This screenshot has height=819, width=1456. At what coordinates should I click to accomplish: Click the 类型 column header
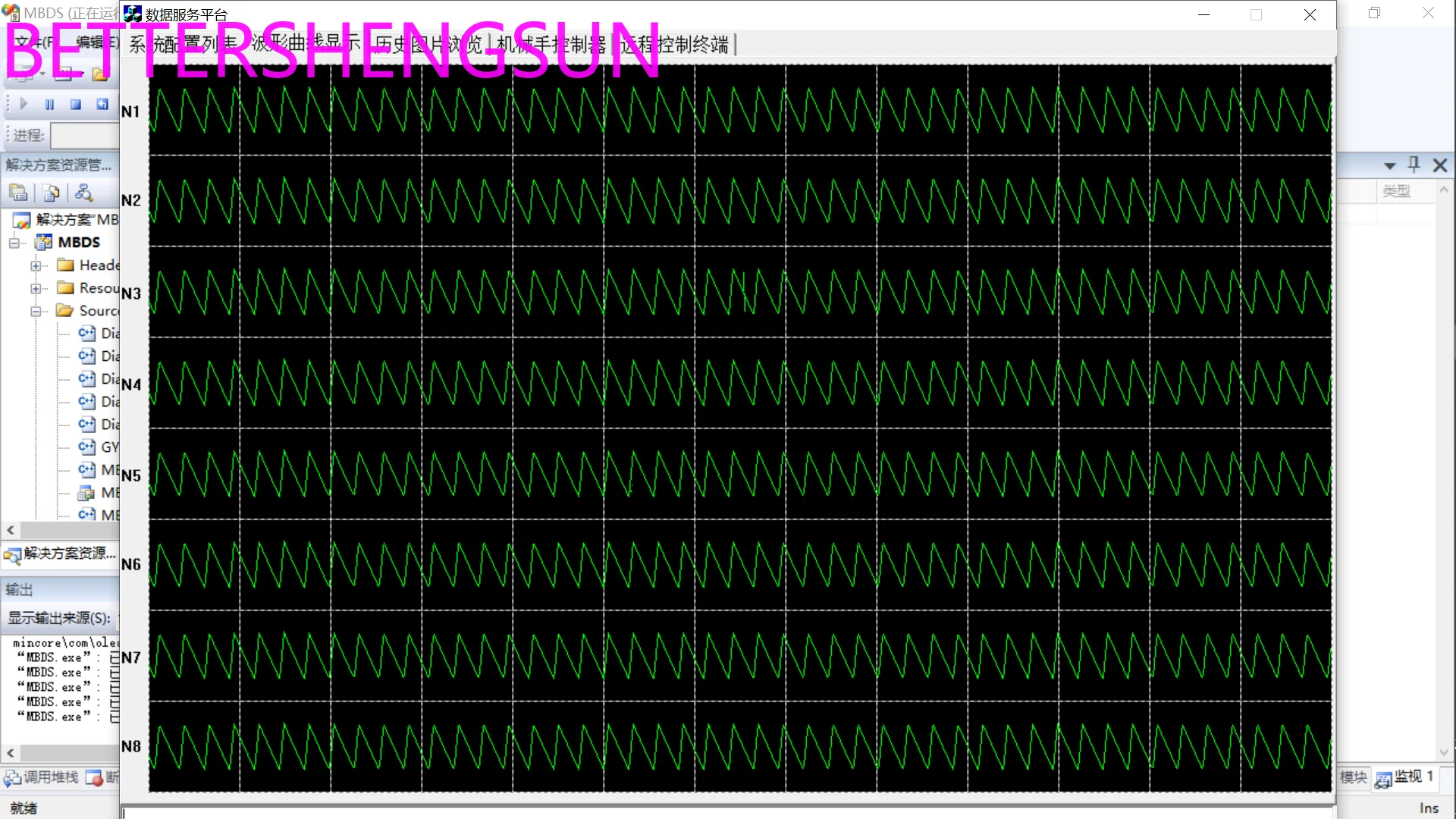pos(1396,191)
